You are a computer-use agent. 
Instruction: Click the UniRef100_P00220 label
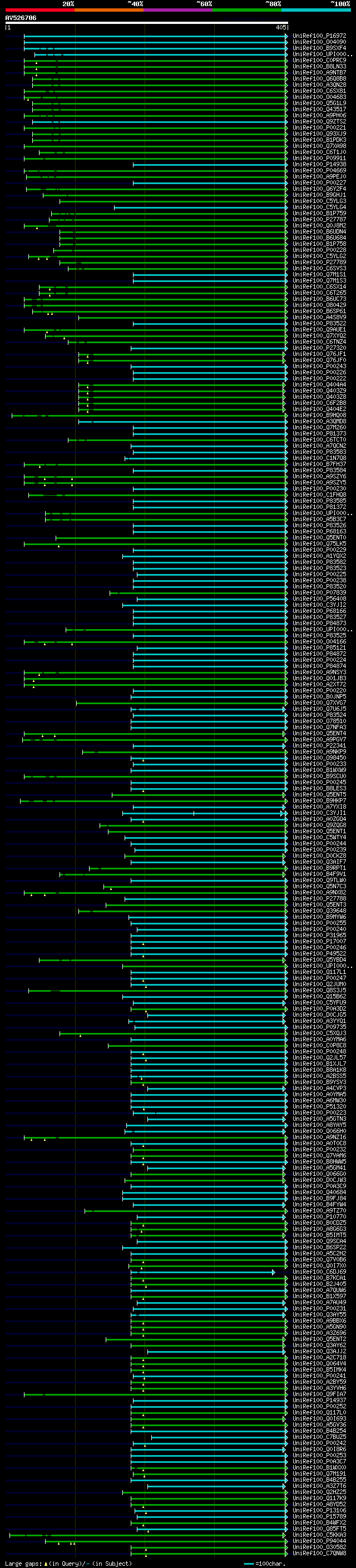[319, 691]
